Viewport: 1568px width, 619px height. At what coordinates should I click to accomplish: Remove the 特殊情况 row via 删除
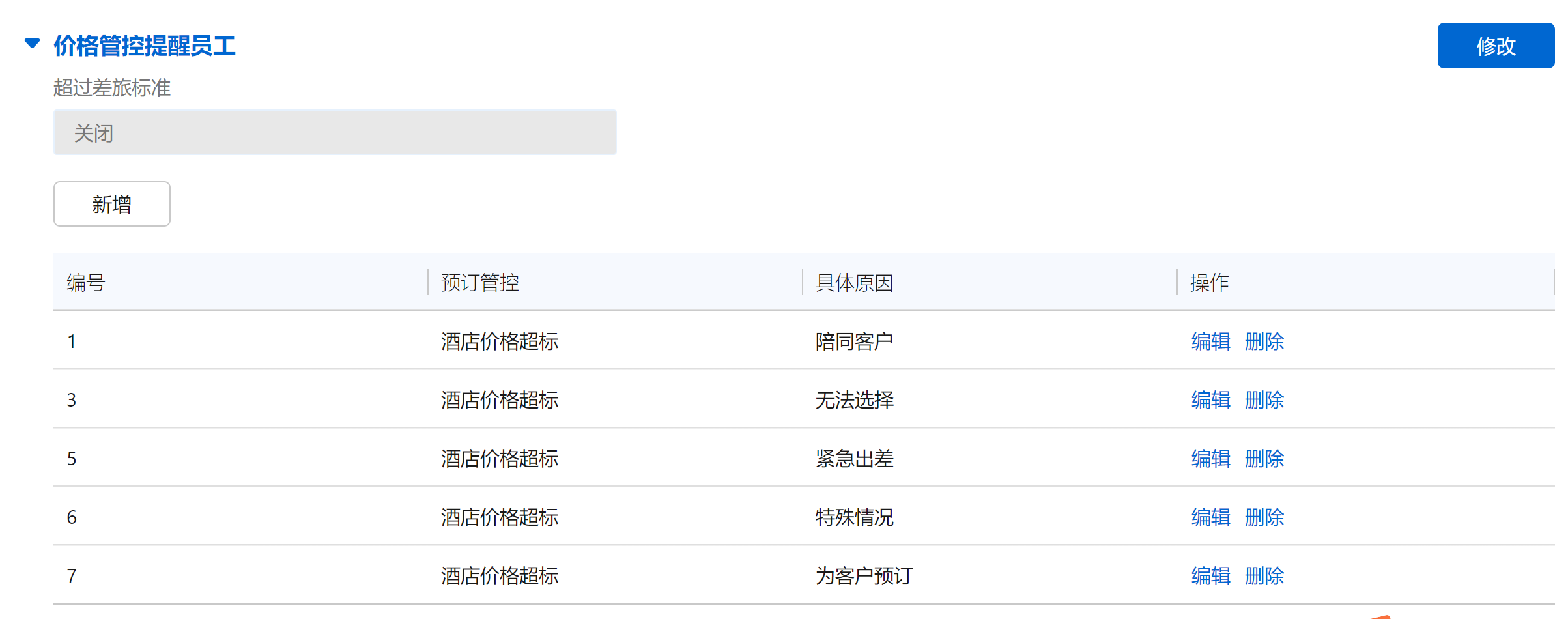pos(1264,517)
